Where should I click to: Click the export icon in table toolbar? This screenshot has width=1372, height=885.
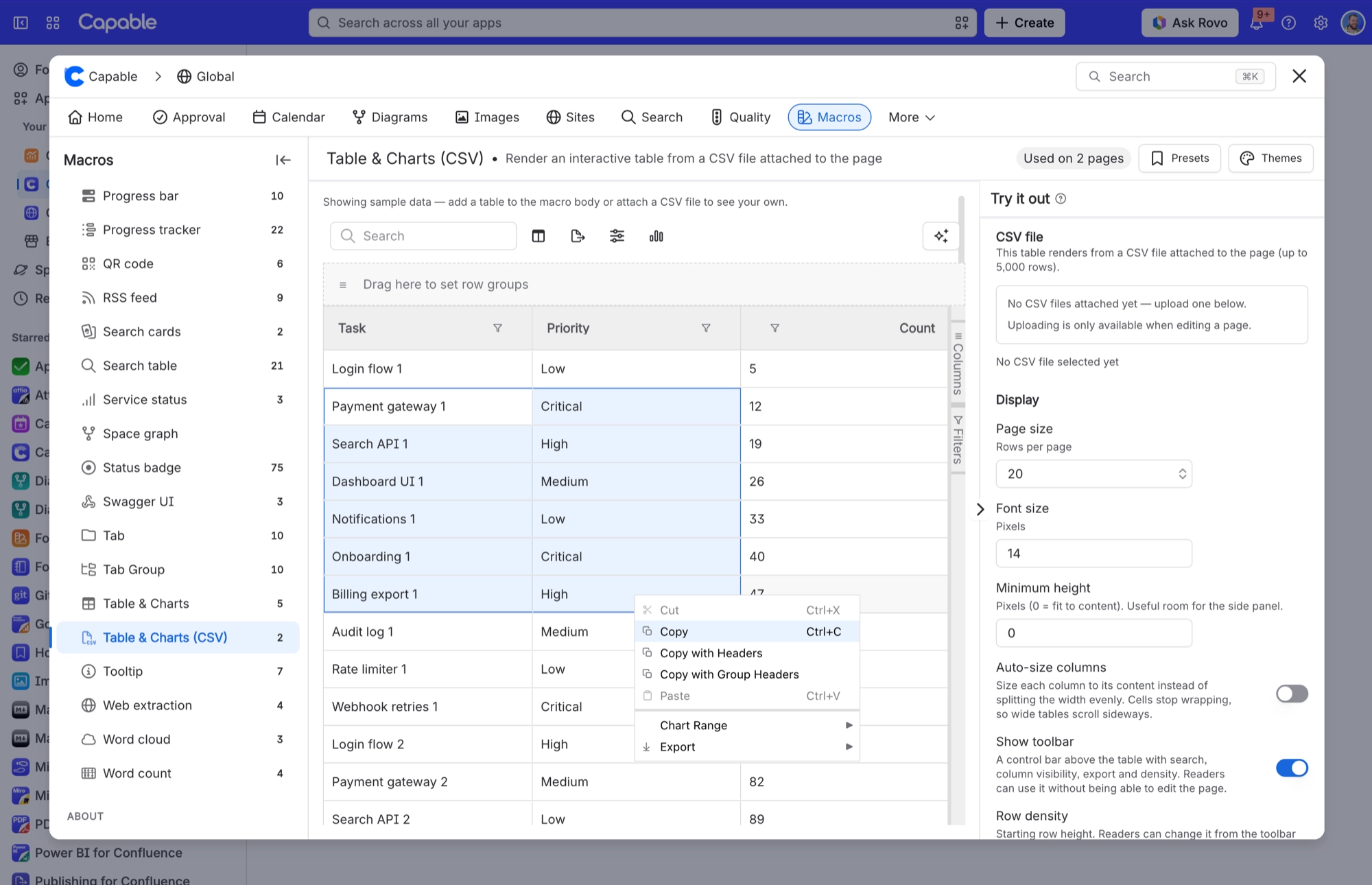point(578,236)
